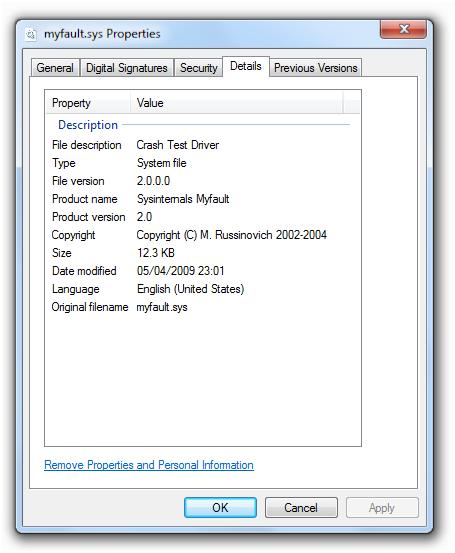The height and width of the screenshot is (553, 455).
Task: Select the Size property label
Action: click(x=62, y=253)
